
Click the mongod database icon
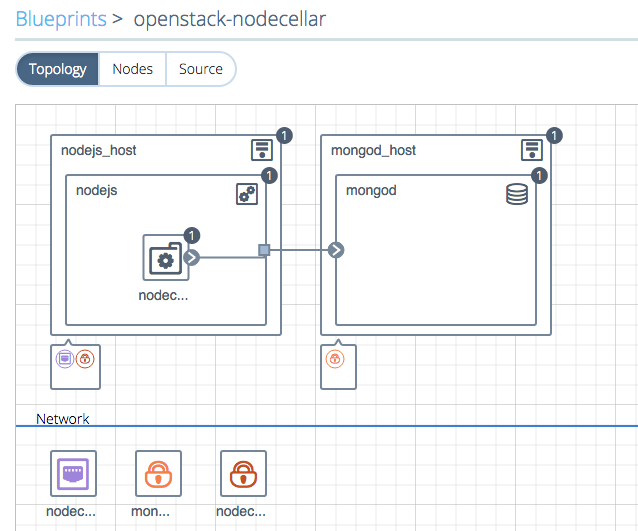click(x=517, y=194)
